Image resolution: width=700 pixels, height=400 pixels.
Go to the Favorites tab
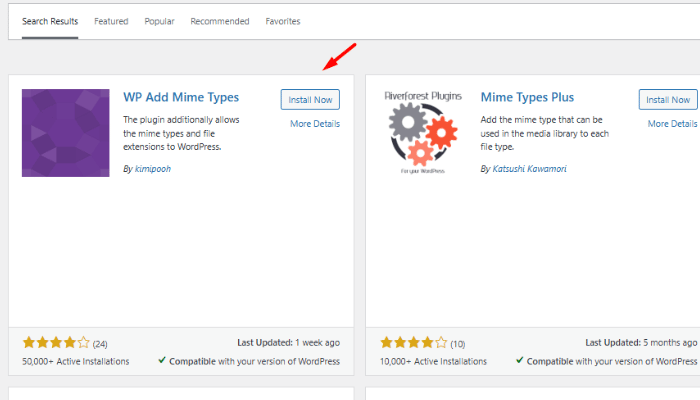[283, 21]
